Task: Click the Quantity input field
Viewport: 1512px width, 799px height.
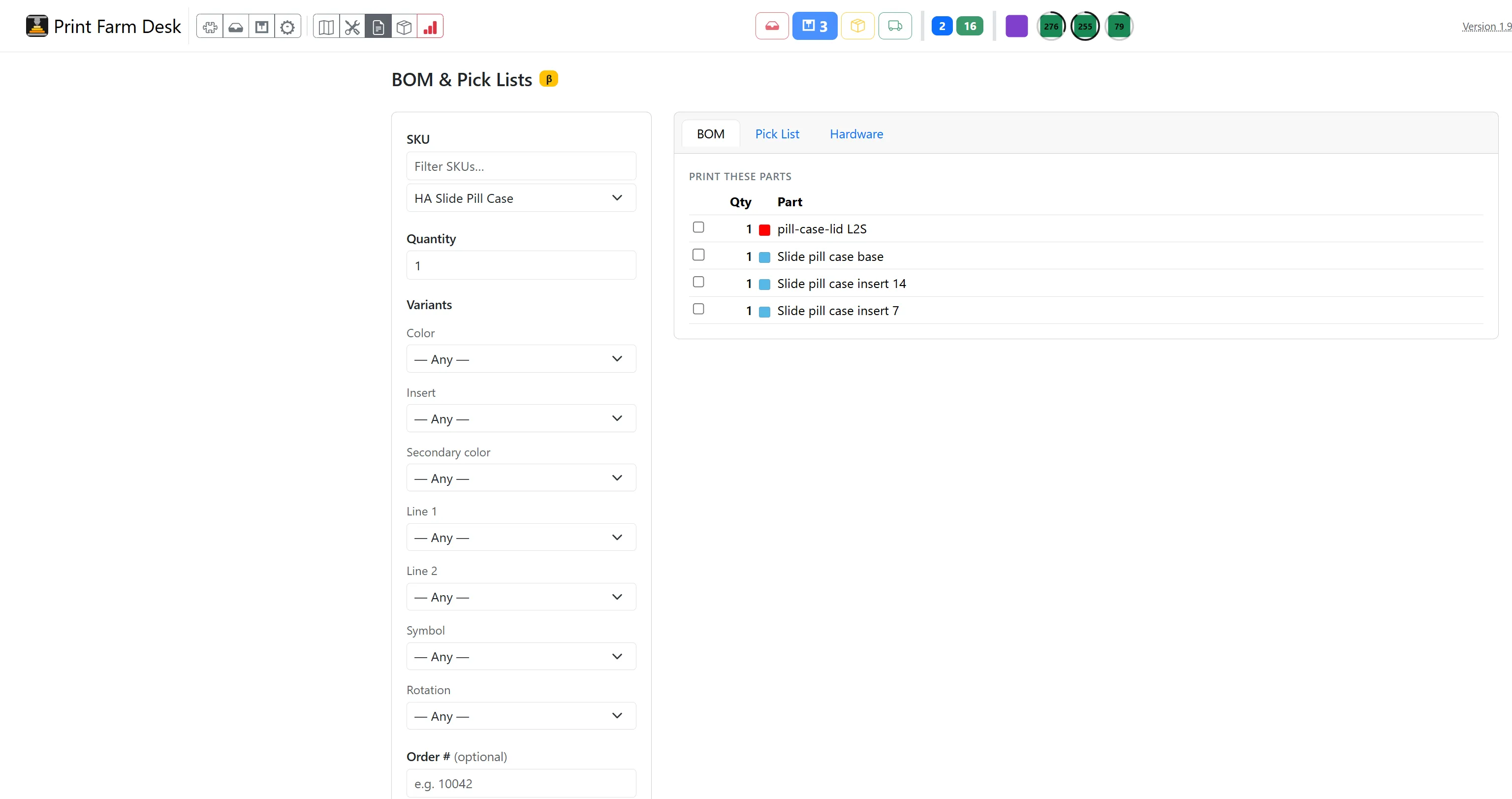Action: coord(521,265)
